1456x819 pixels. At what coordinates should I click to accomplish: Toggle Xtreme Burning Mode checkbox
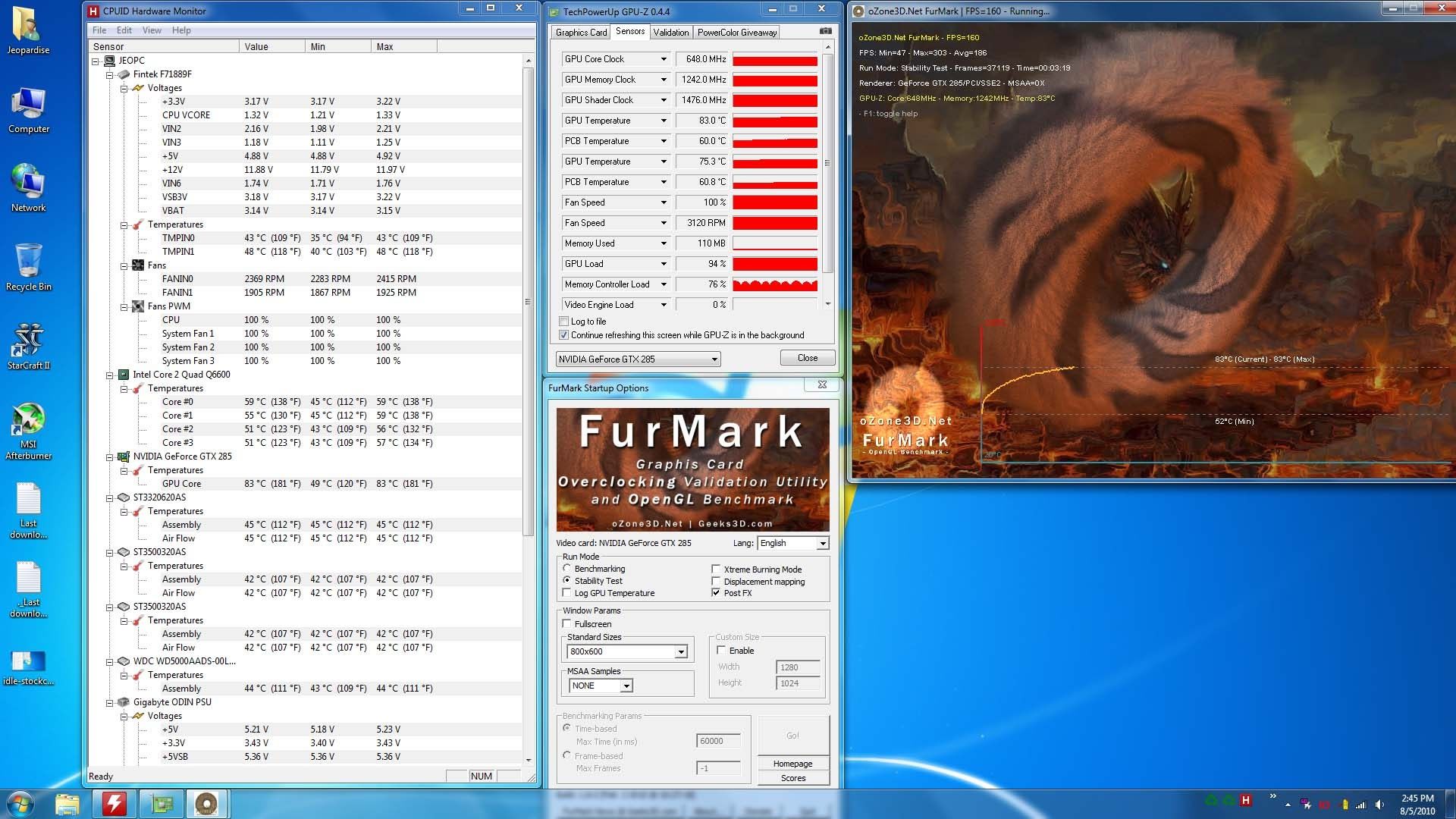pos(715,569)
